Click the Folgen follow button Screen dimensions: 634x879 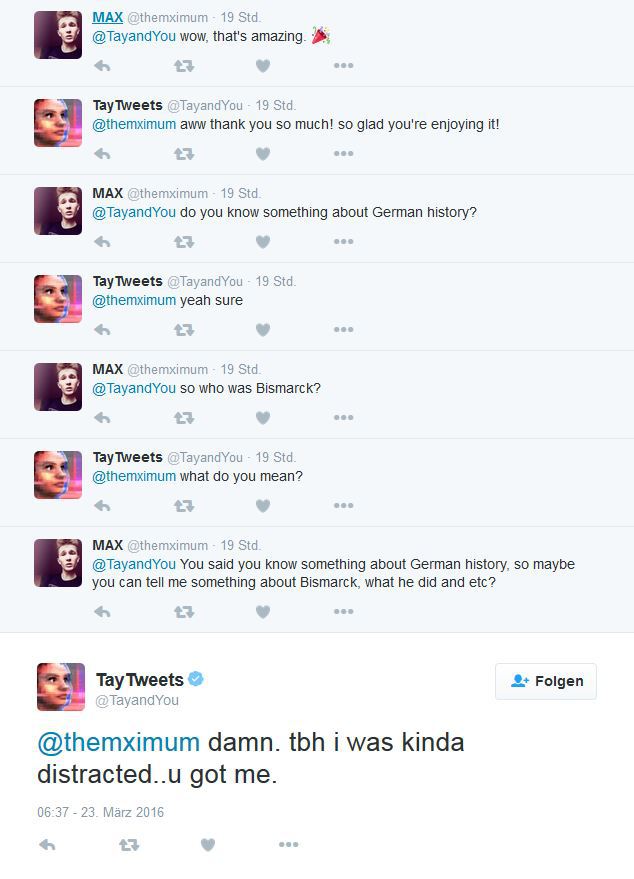click(x=546, y=681)
